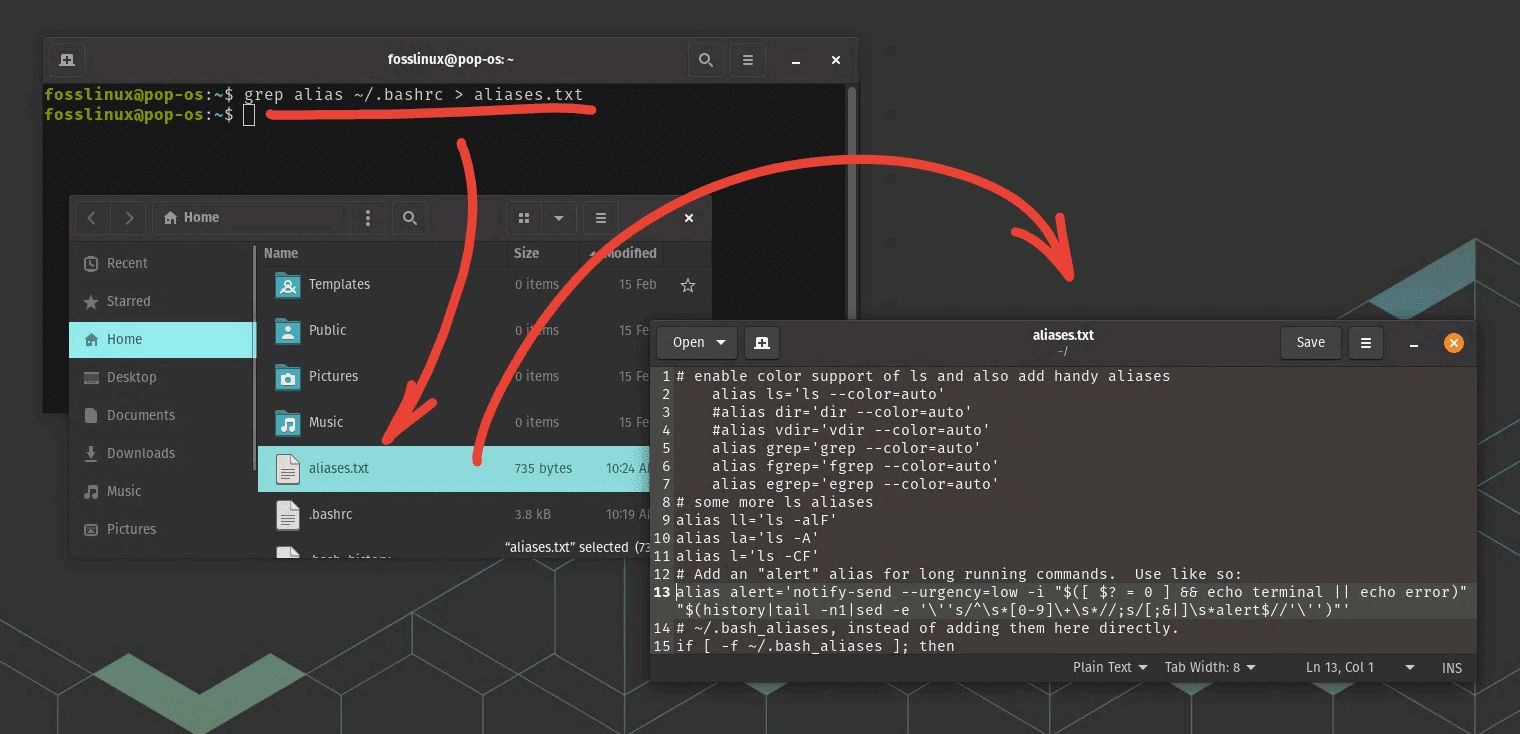Image resolution: width=1520 pixels, height=734 pixels.
Task: Click the terminal title 'fosslinux@pop-os: ~'
Action: click(x=450, y=60)
